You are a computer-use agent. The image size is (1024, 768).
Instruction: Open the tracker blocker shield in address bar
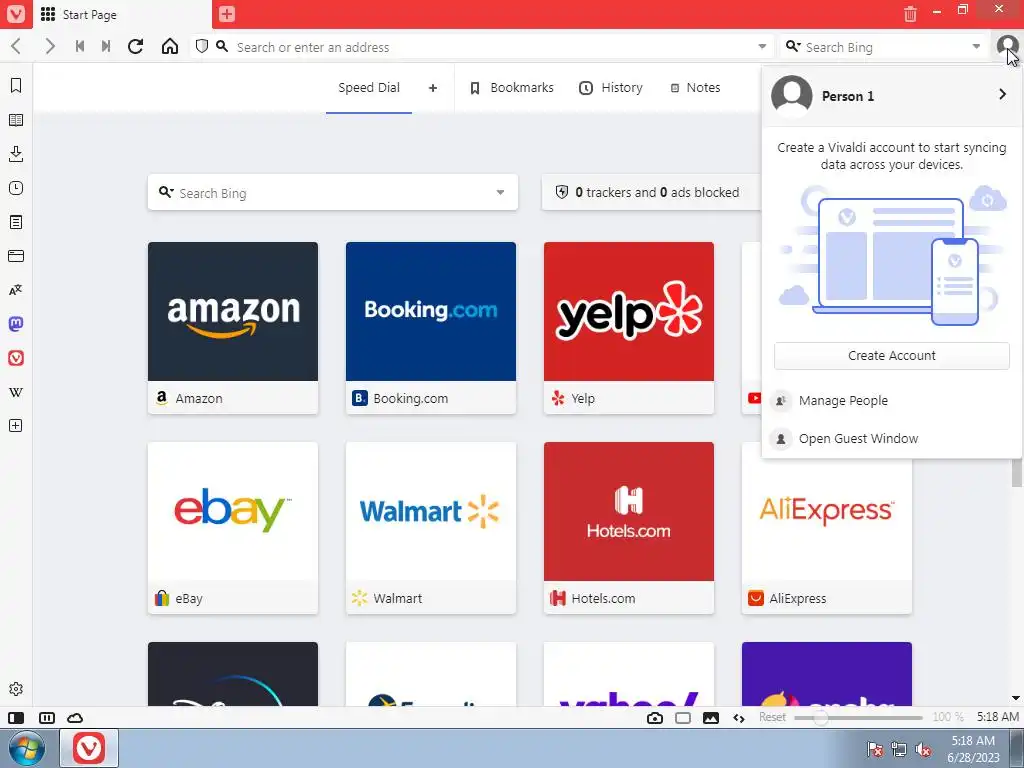(x=202, y=46)
